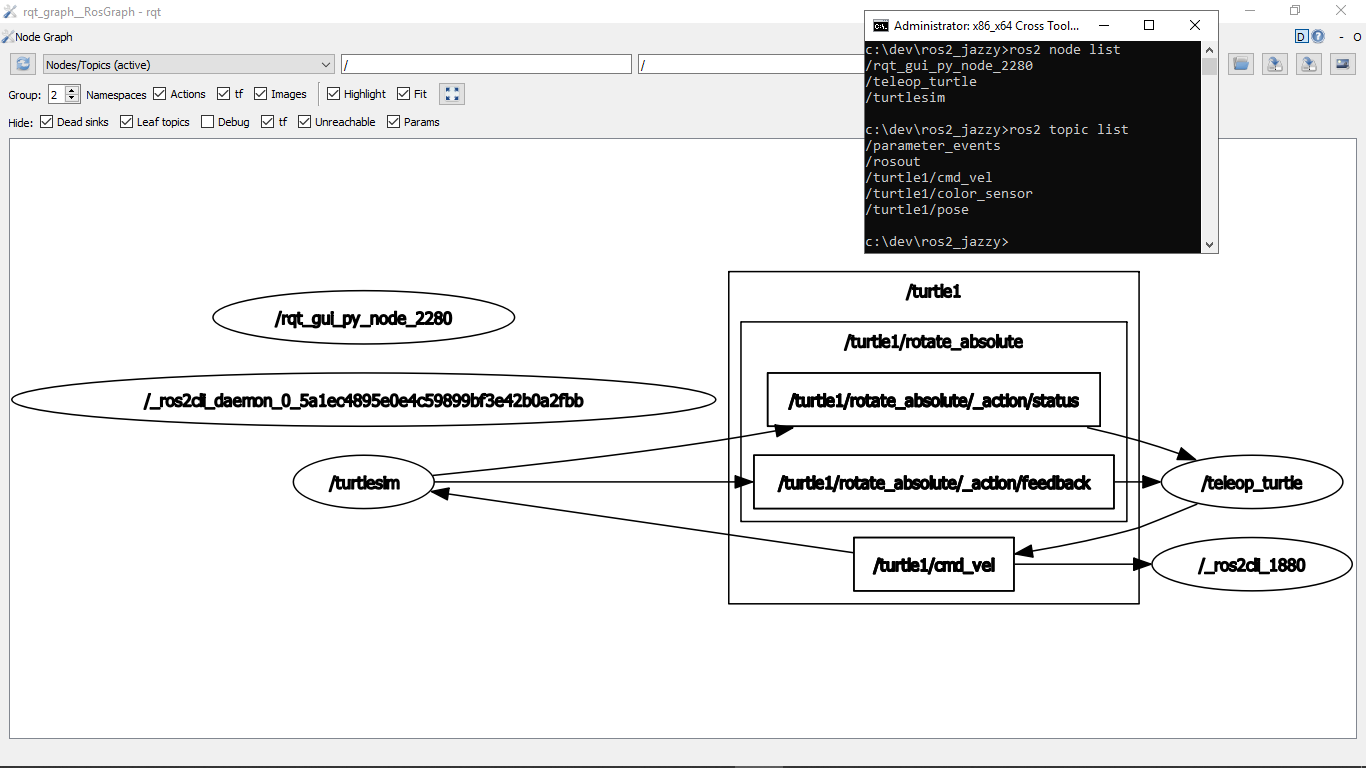This screenshot has height=768, width=1366.
Task: Select the /_ros2cli_1880 graph node
Action: pyautogui.click(x=1251, y=565)
